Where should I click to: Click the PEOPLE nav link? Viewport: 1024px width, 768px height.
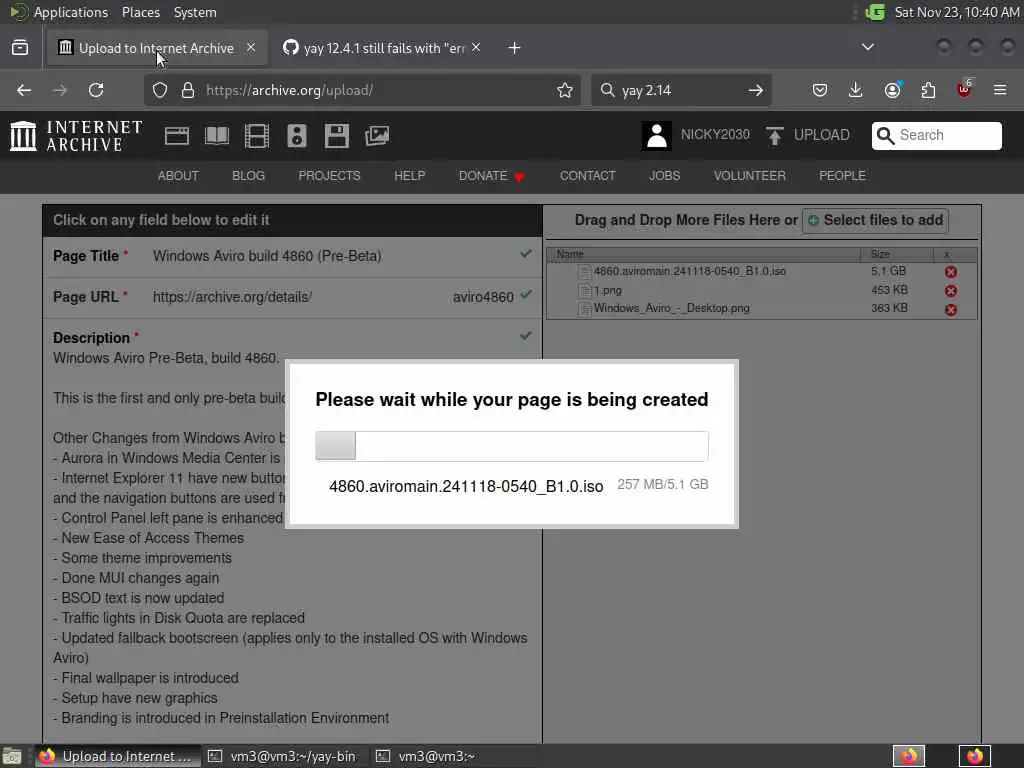coord(842,176)
